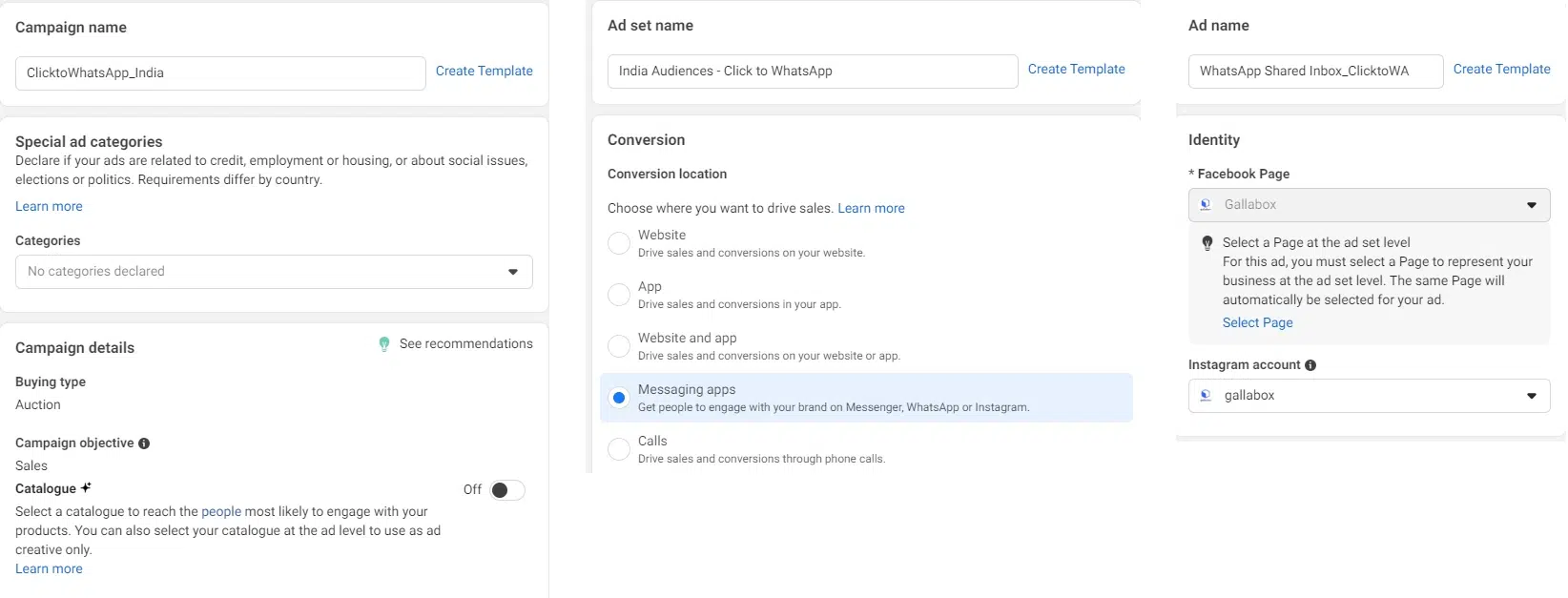Click the Campaign objective info icon

click(144, 443)
